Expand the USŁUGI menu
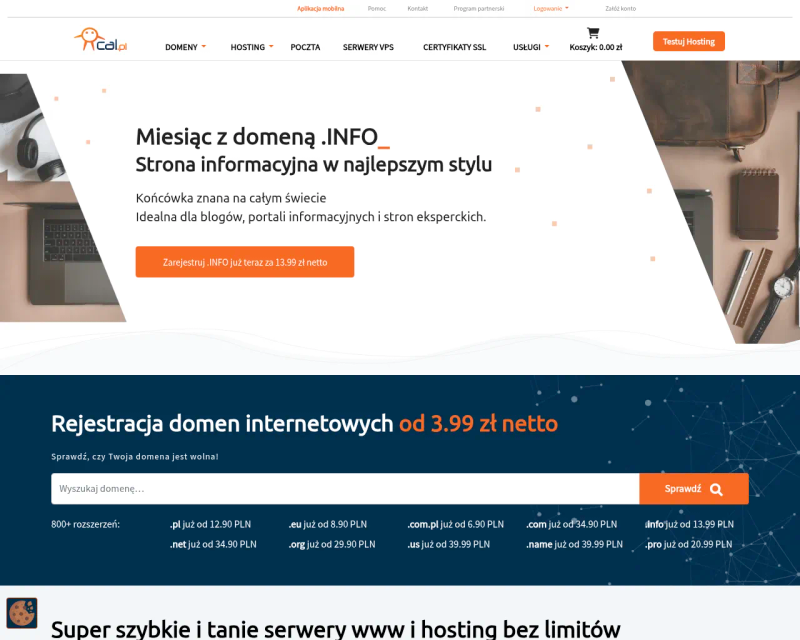Screen dimensions: 800x640 click(x=530, y=46)
